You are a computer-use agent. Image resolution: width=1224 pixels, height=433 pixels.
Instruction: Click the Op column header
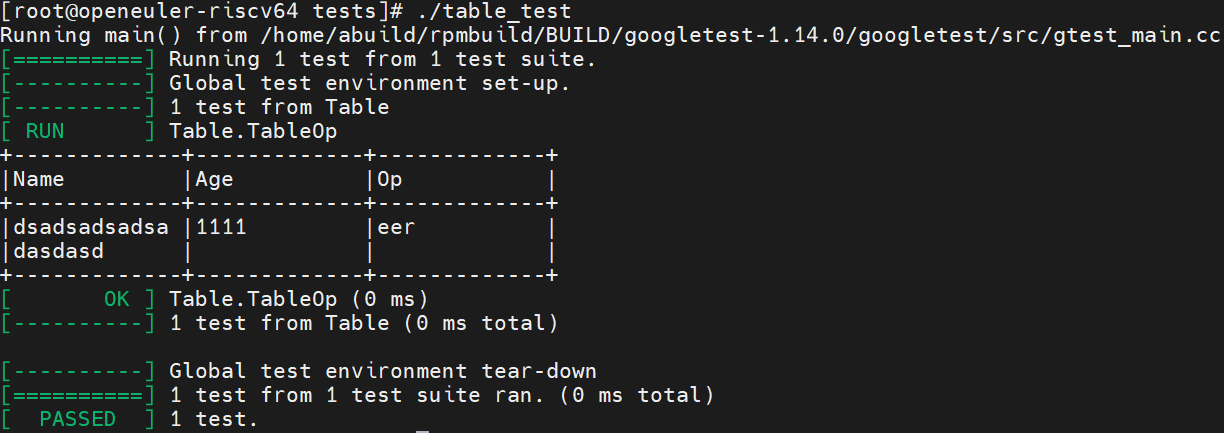pyautogui.click(x=389, y=180)
